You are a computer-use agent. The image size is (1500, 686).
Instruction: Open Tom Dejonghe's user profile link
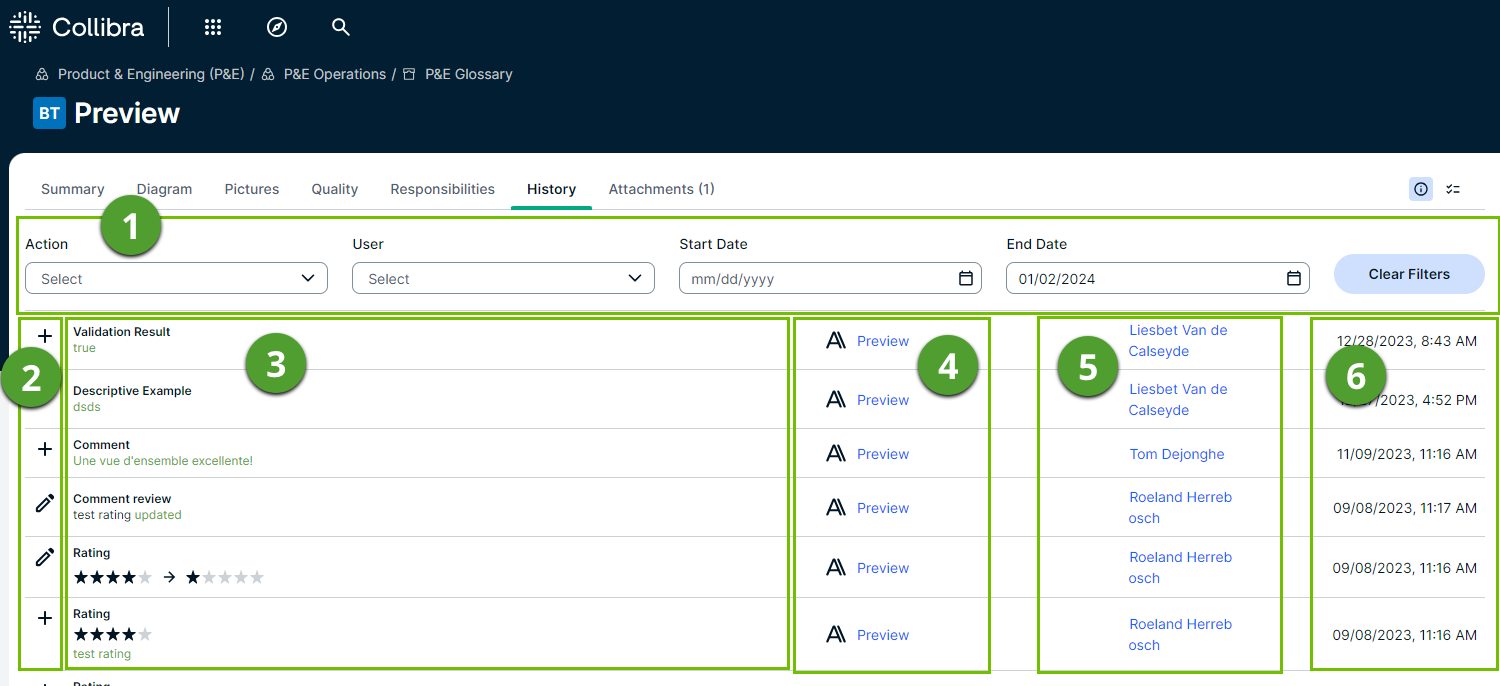click(1176, 454)
